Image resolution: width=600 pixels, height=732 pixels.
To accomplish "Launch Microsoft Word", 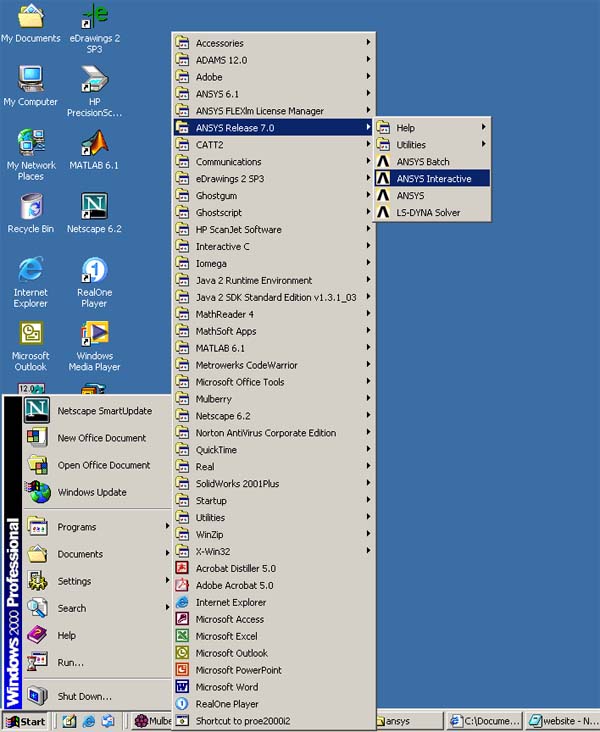I will click(274, 687).
